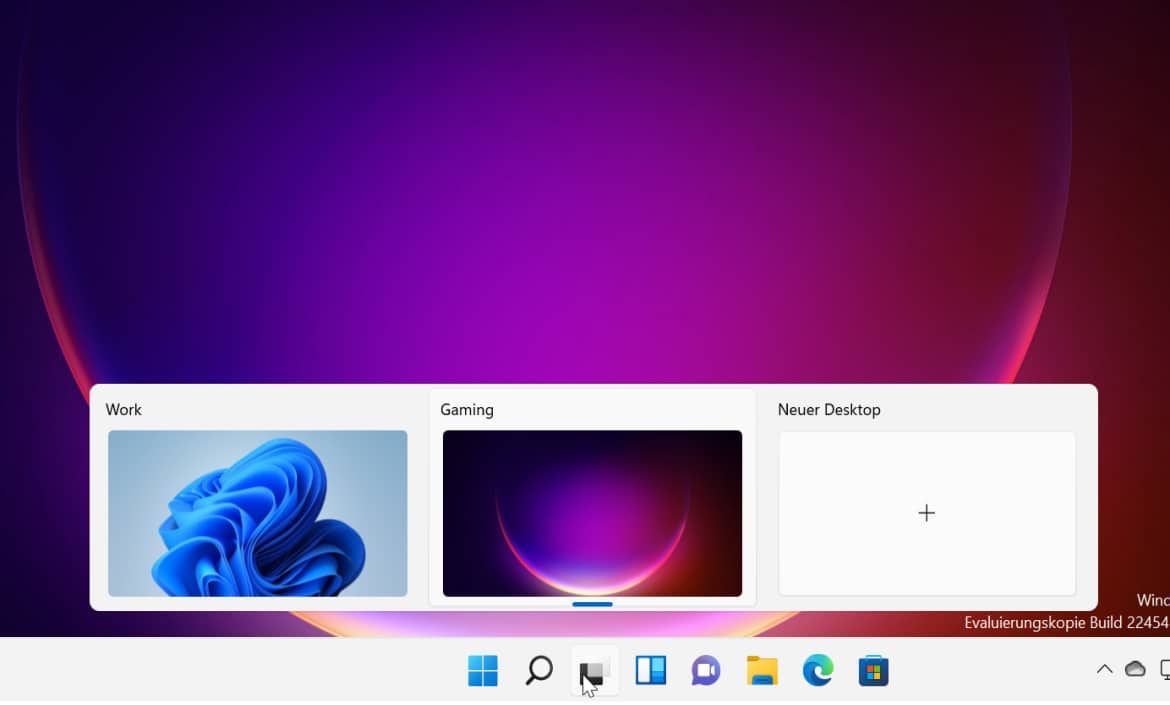The width and height of the screenshot is (1170, 705).
Task: Click the "Work" desktop name label
Action: [x=124, y=410]
